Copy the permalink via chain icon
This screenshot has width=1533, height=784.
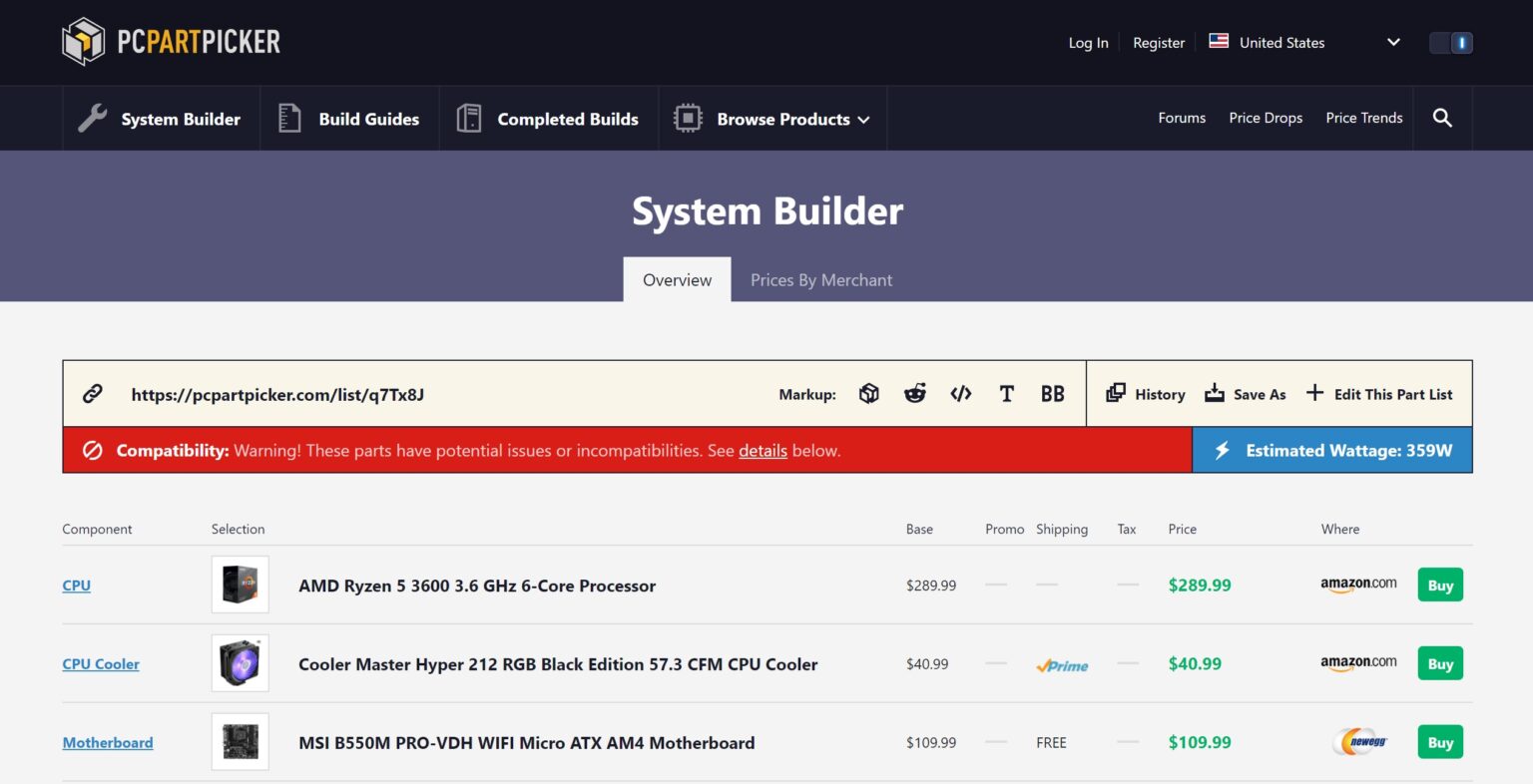93,394
